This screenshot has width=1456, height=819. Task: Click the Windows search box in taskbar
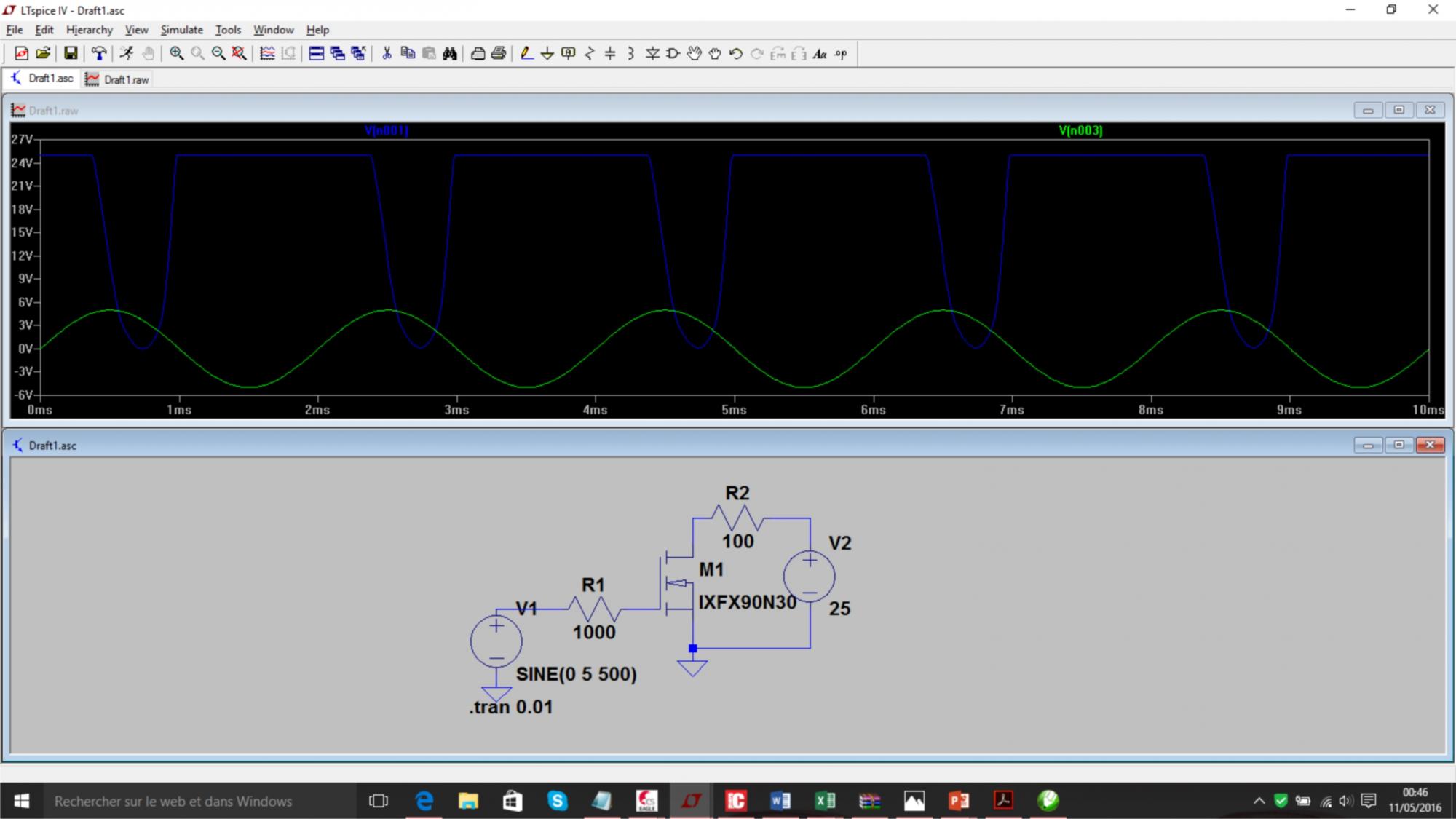click(173, 801)
